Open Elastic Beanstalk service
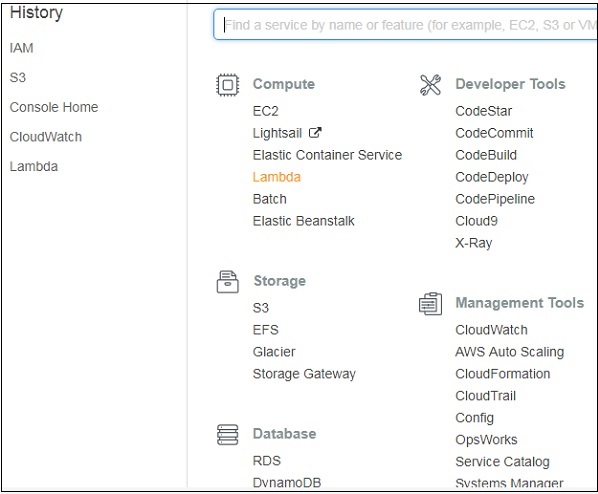 [x=304, y=221]
